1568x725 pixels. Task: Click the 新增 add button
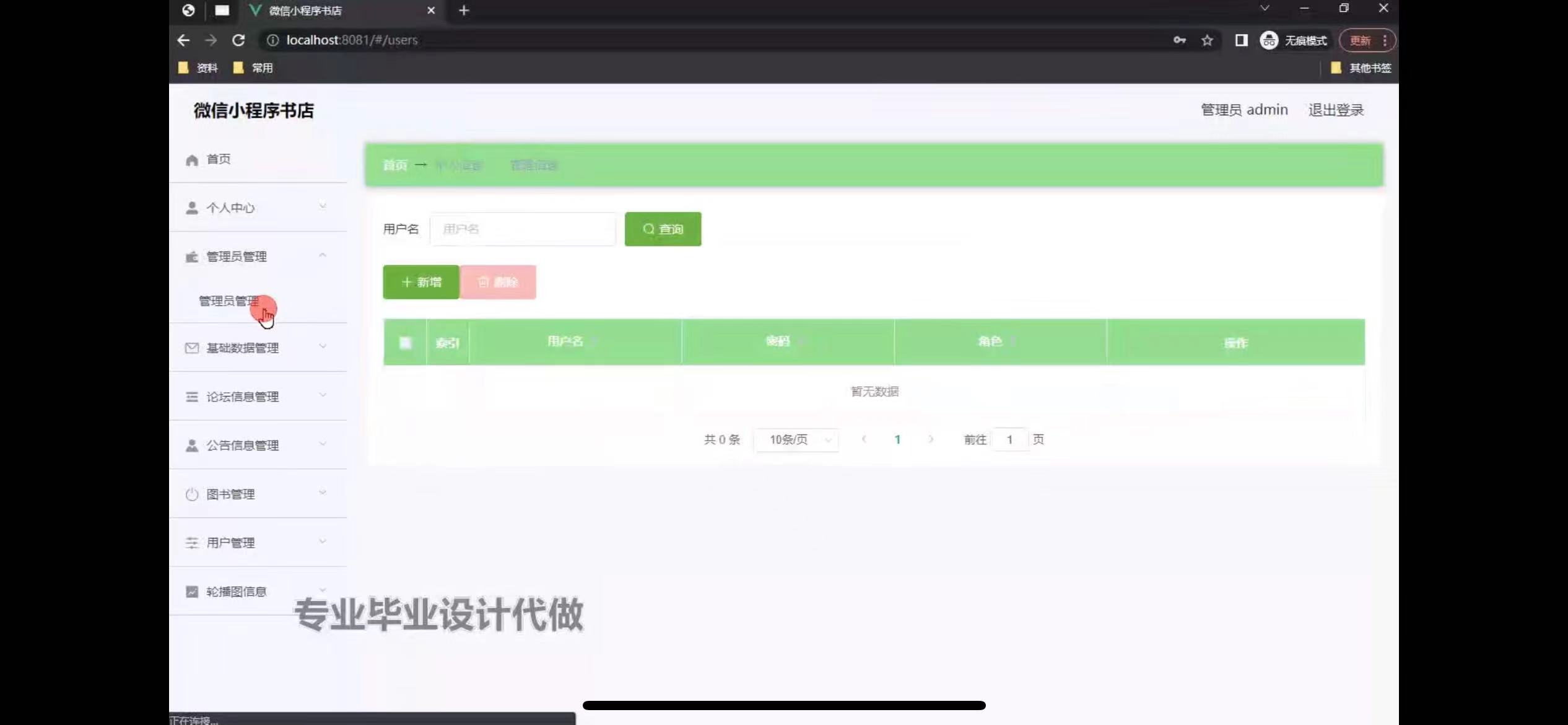(x=421, y=283)
